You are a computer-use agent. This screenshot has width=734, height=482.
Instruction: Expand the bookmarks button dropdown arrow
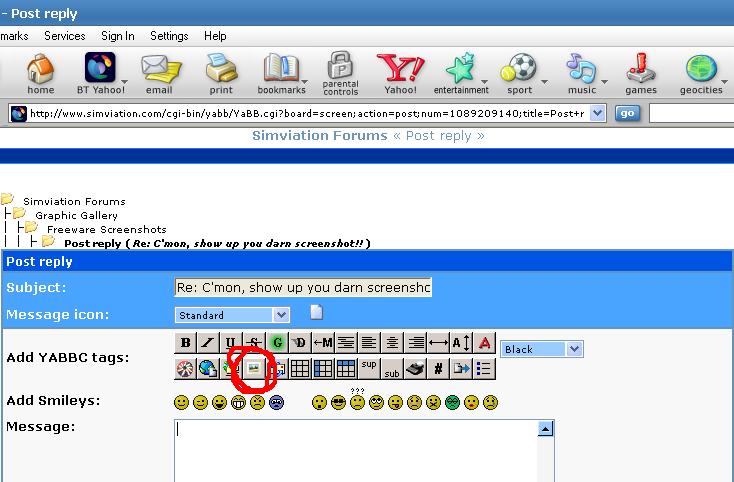(304, 82)
